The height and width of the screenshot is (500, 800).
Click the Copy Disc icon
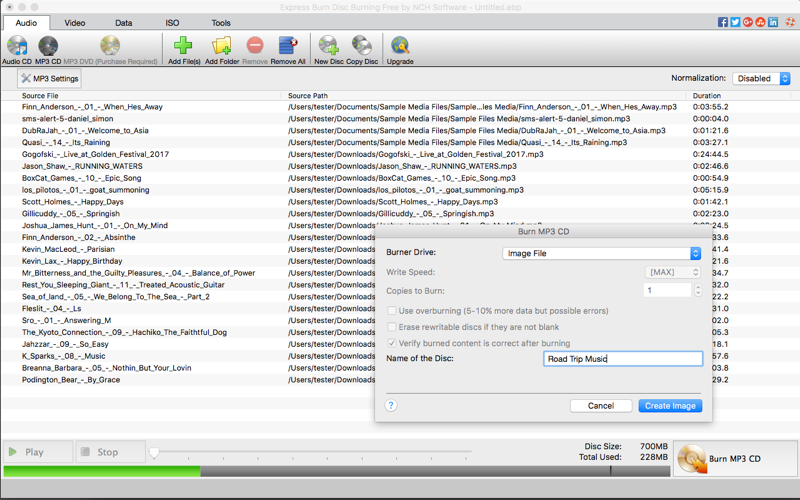tap(362, 47)
